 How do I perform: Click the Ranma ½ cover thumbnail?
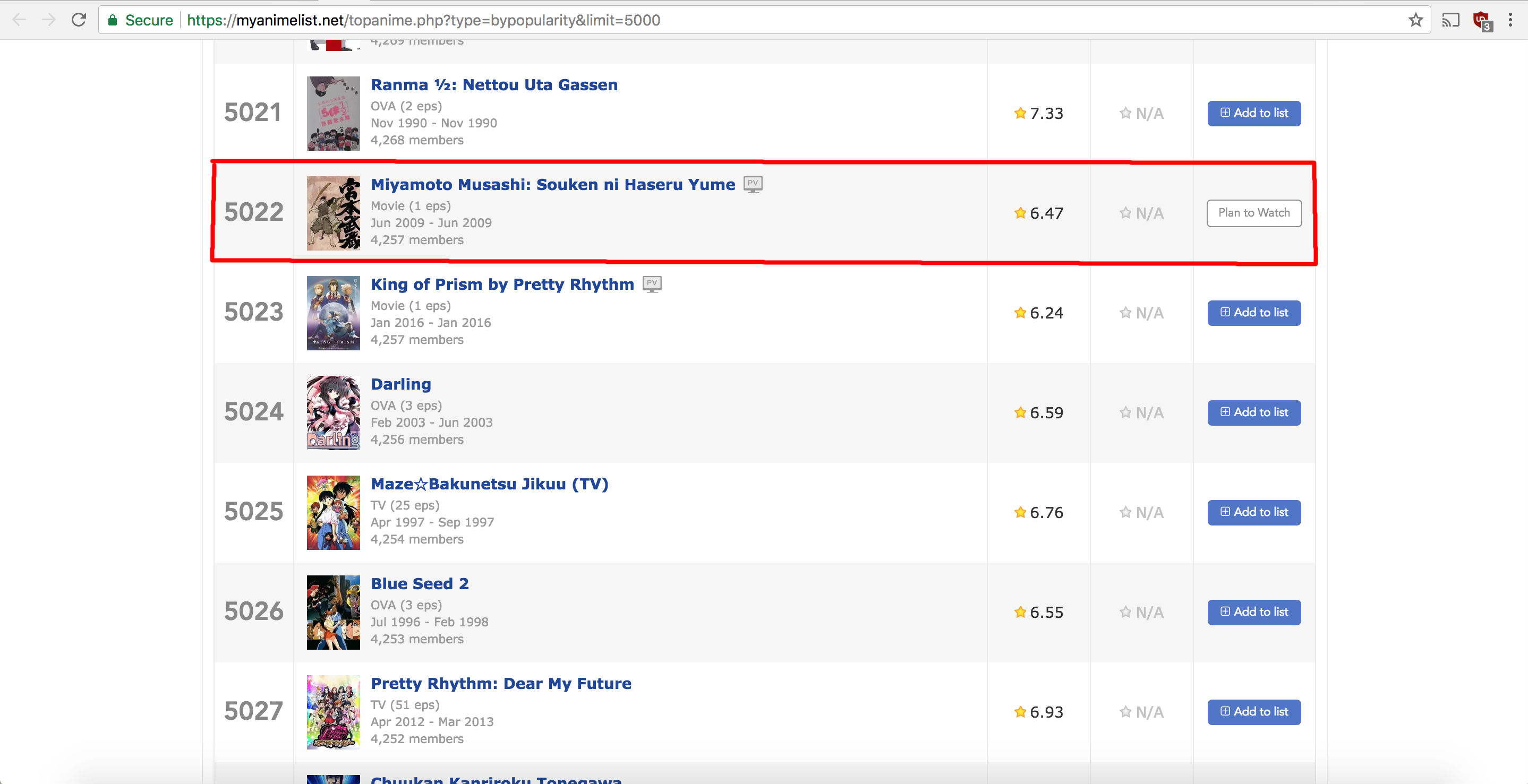[334, 113]
